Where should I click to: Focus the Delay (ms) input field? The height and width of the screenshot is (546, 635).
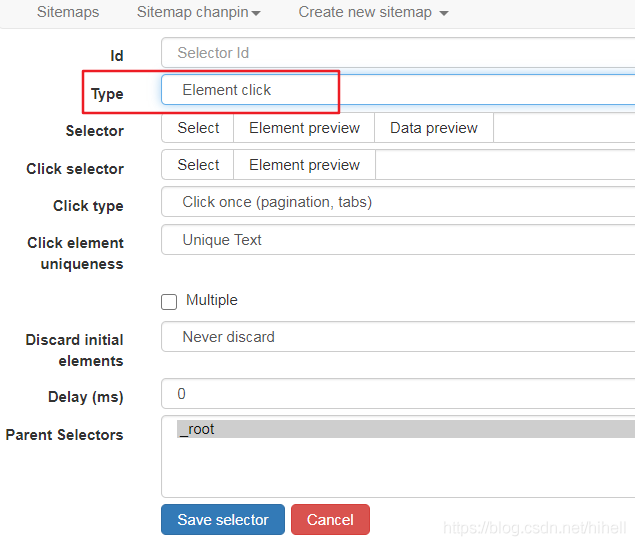click(398, 394)
